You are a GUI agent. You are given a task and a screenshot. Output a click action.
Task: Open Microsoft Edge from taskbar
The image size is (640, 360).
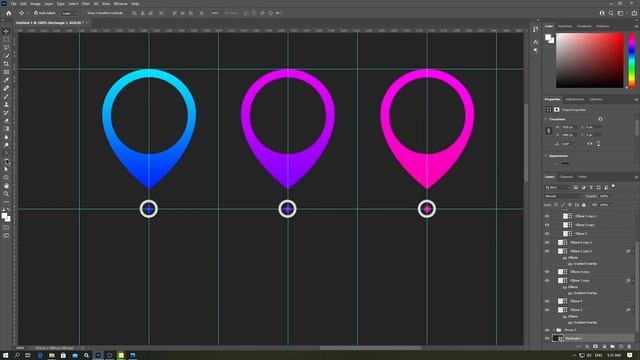tap(40, 356)
